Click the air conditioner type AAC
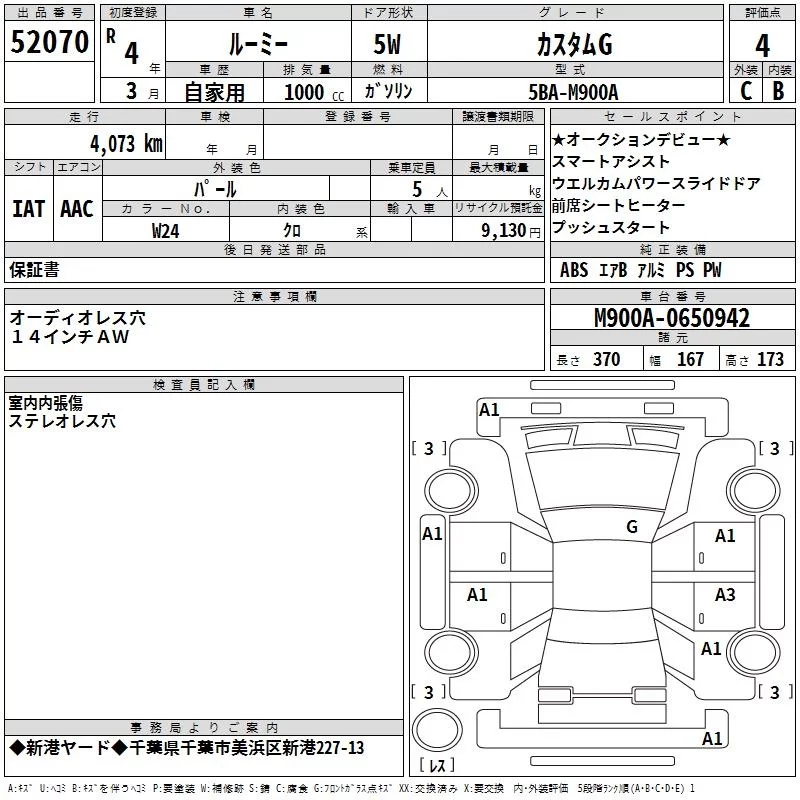 [77, 209]
